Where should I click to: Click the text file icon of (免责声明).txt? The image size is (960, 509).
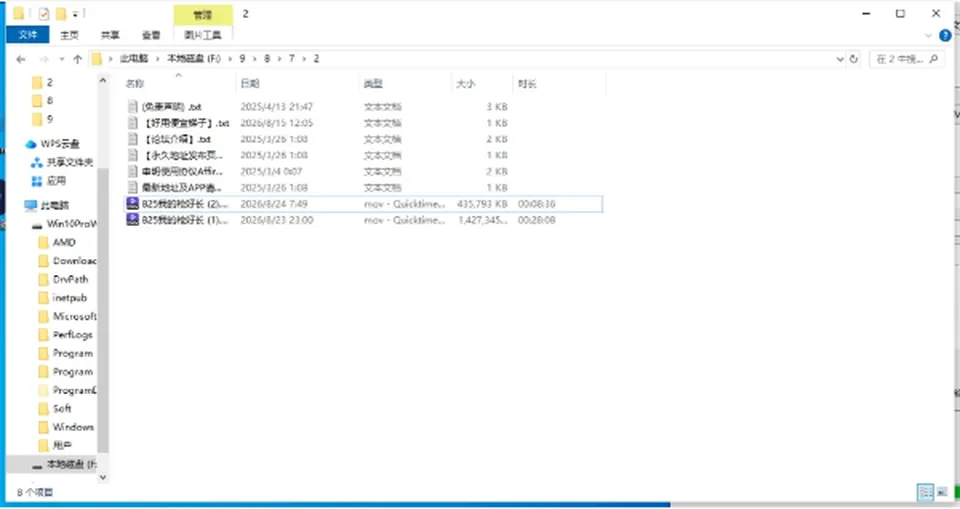pos(132,107)
